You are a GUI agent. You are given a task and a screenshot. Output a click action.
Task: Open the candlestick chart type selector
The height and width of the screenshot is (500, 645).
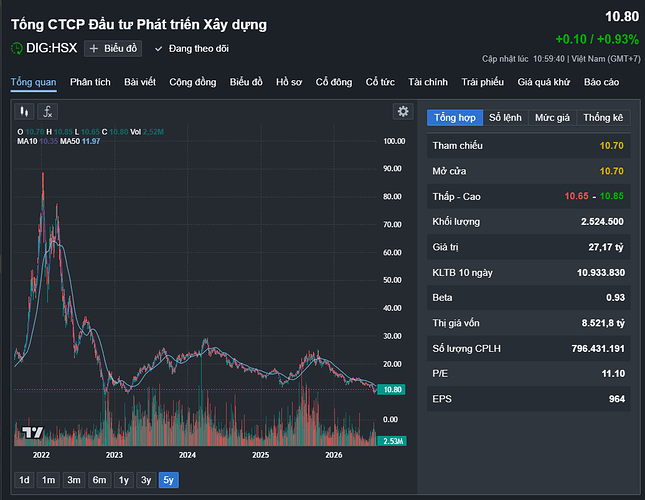24,111
